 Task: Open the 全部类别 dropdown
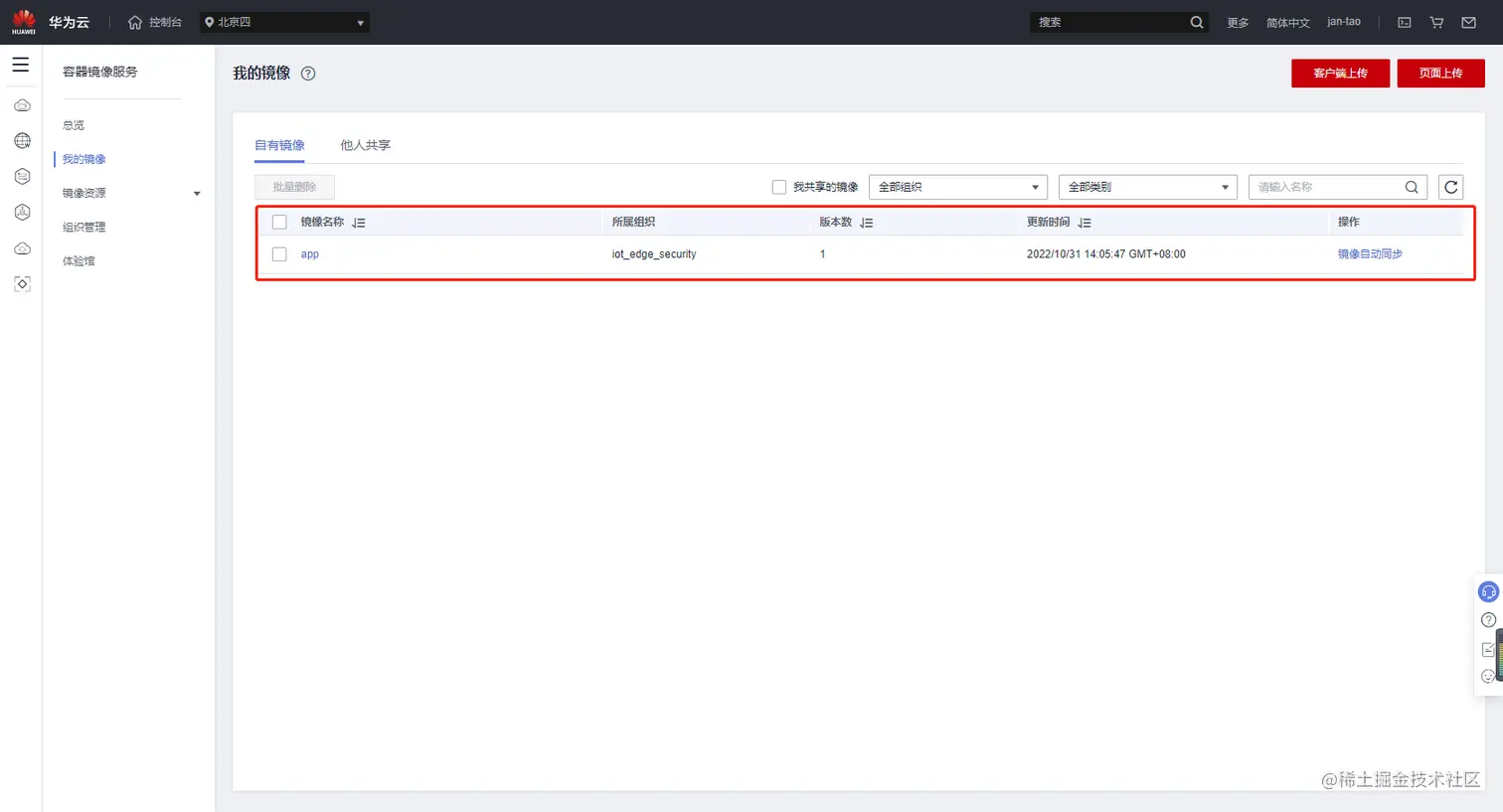click(1148, 187)
